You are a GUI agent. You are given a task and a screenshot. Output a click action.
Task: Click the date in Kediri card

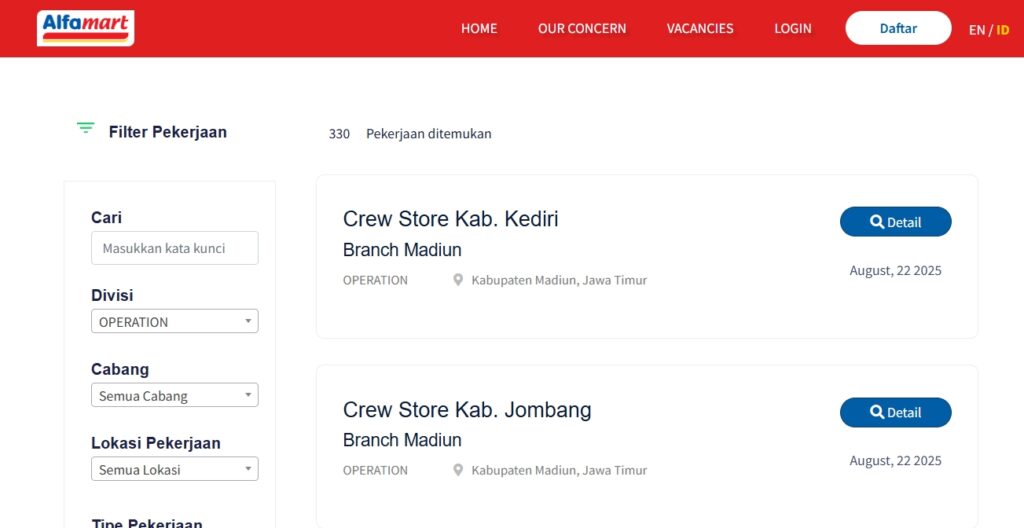(x=895, y=271)
